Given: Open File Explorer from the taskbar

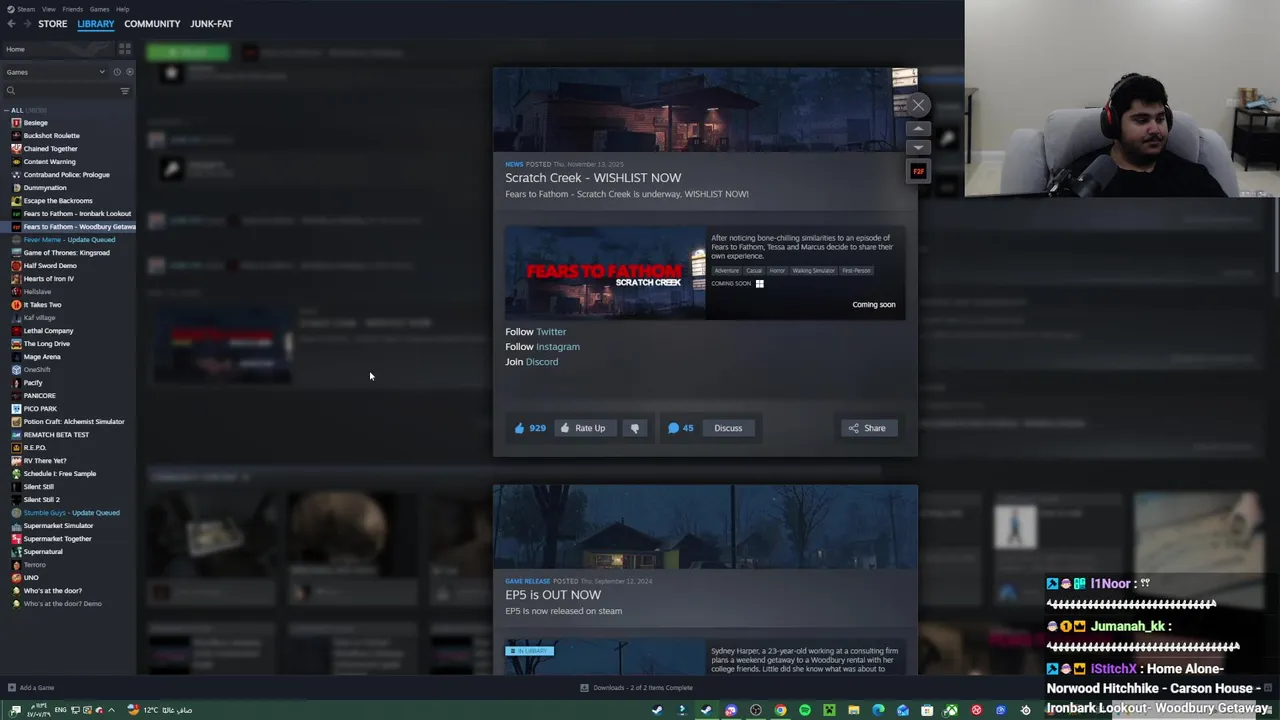Looking at the screenshot, I should point(854,710).
